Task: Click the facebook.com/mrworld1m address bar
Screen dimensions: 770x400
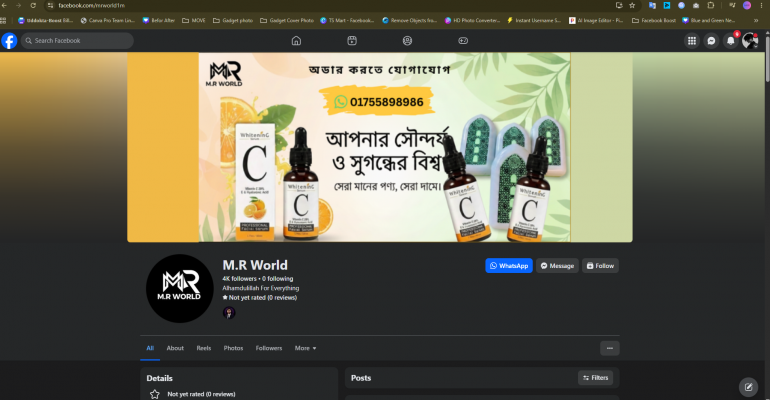Action: click(x=91, y=5)
